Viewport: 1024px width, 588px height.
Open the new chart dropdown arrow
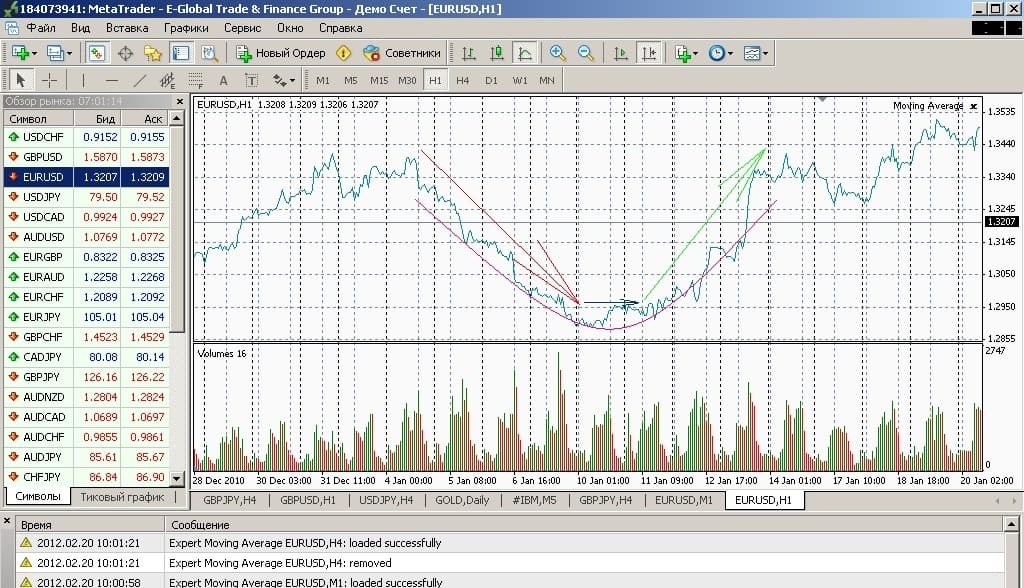click(34, 53)
